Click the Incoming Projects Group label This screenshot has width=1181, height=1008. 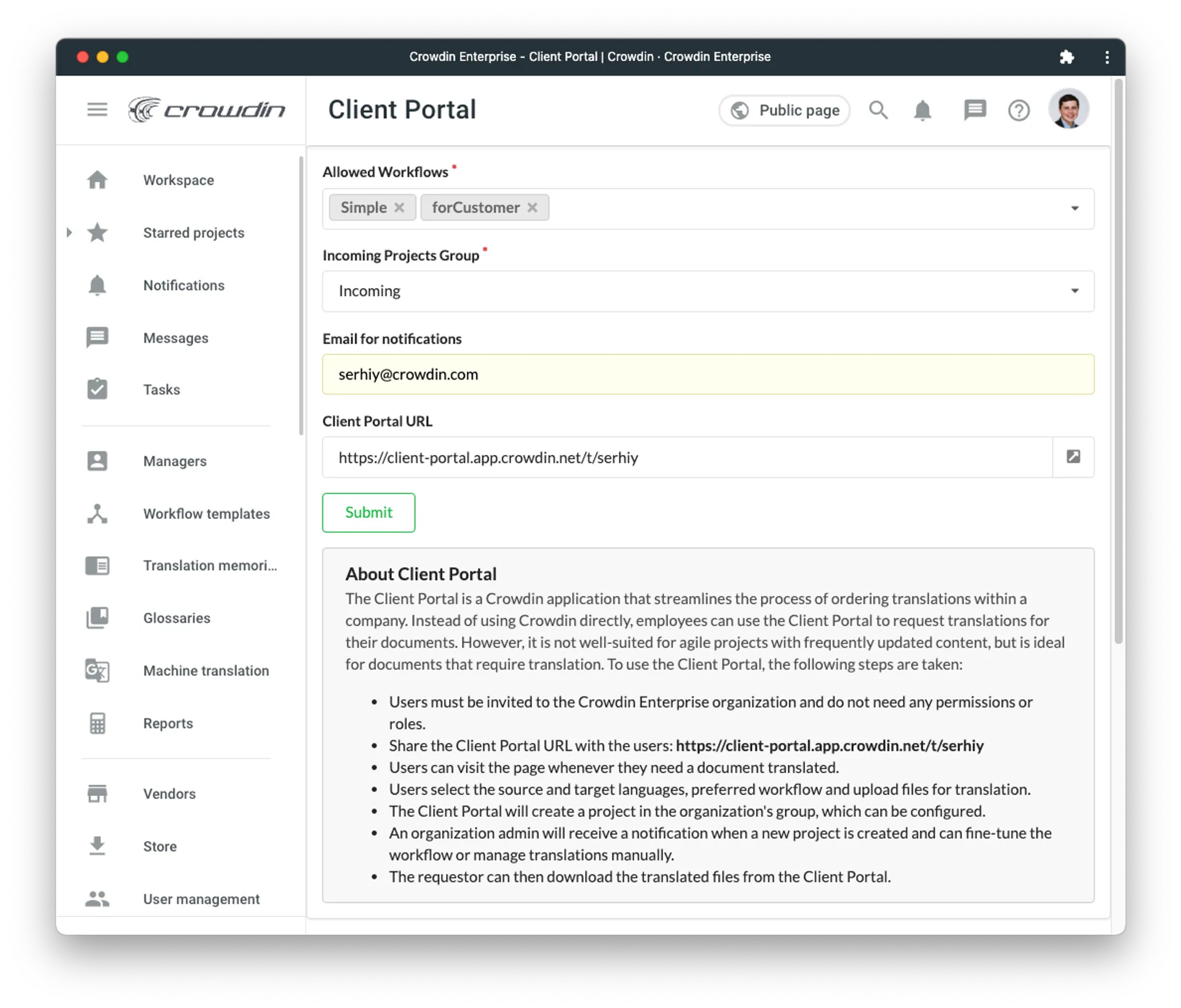click(x=400, y=255)
